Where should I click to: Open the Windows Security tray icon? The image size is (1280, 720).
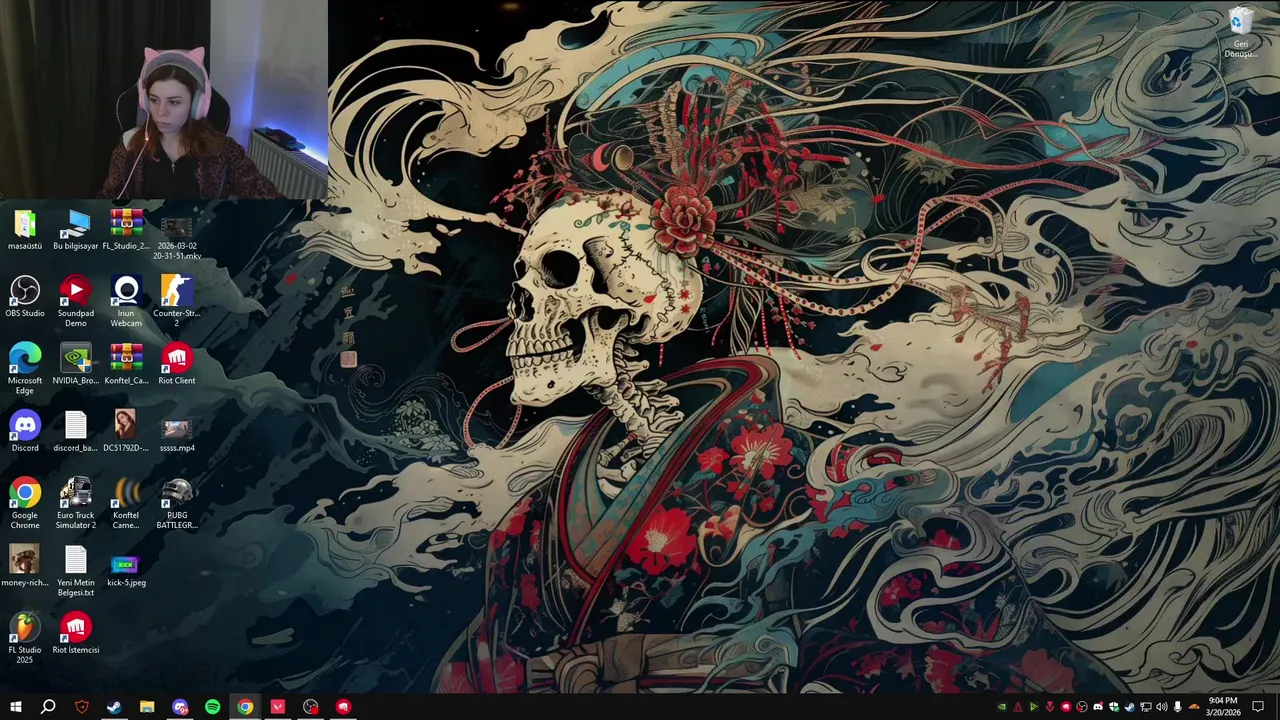pyautogui.click(x=1114, y=707)
